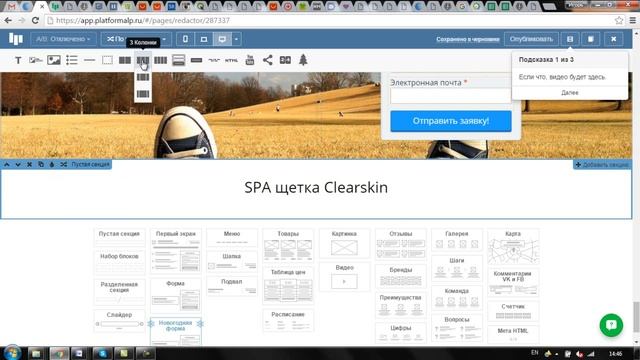Screen dimensions: 640x360
Task: Insert the countdown timer block
Action: (x=285, y=60)
